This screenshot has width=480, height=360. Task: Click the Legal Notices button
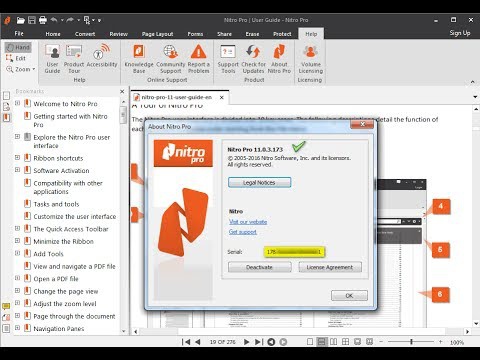pyautogui.click(x=259, y=183)
